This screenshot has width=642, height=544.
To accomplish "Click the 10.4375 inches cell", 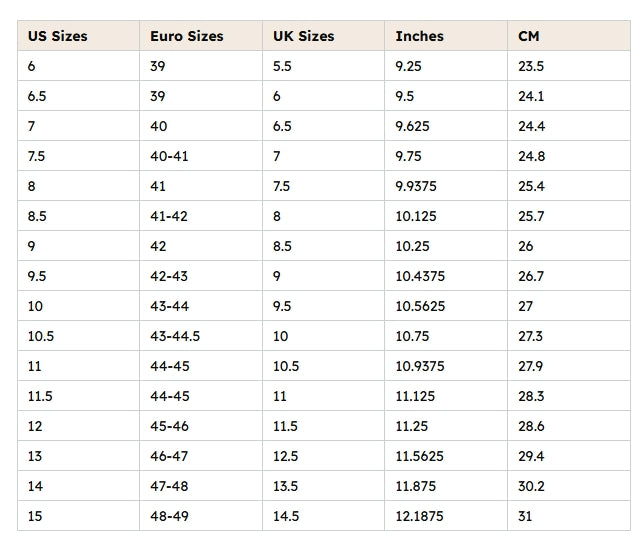I will 446,276.
